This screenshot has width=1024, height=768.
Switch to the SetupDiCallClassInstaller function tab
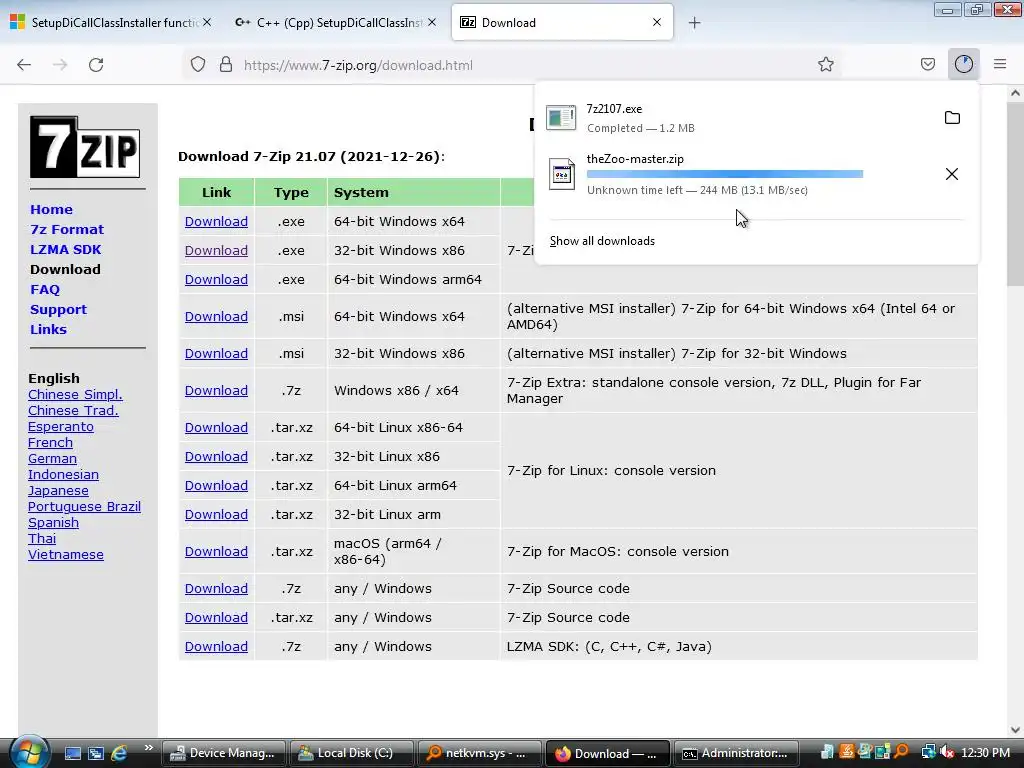point(111,23)
